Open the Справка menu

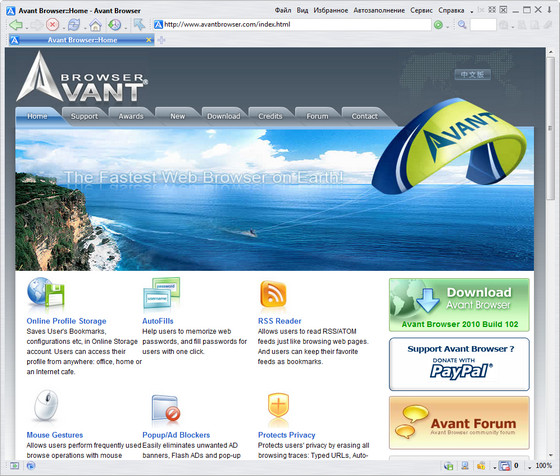point(451,10)
